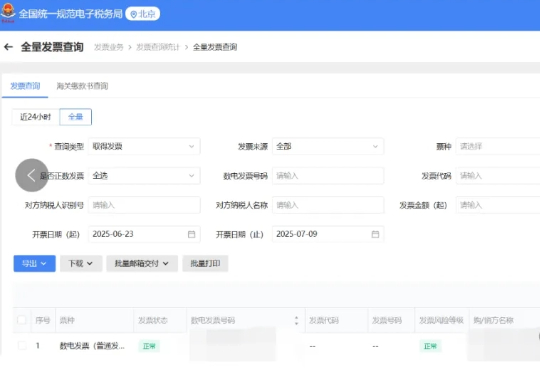Click the 全量发票查询 breadcrumb text
This screenshot has height=372, width=540.
click(215, 47)
